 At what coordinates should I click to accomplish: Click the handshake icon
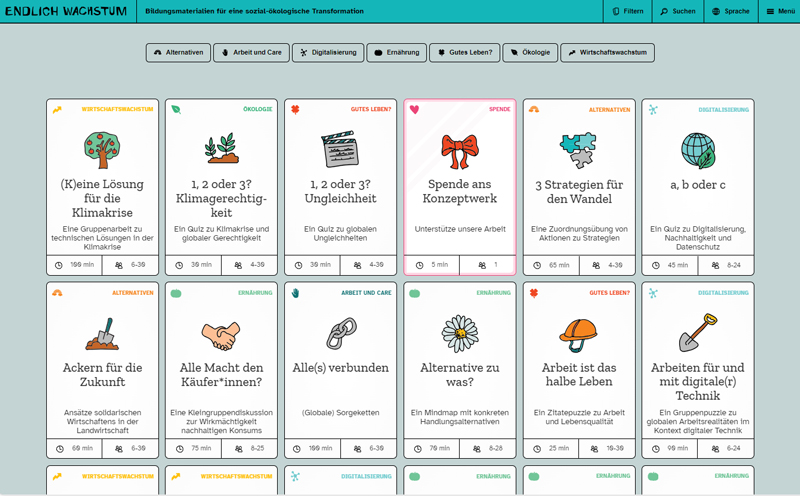(x=221, y=333)
